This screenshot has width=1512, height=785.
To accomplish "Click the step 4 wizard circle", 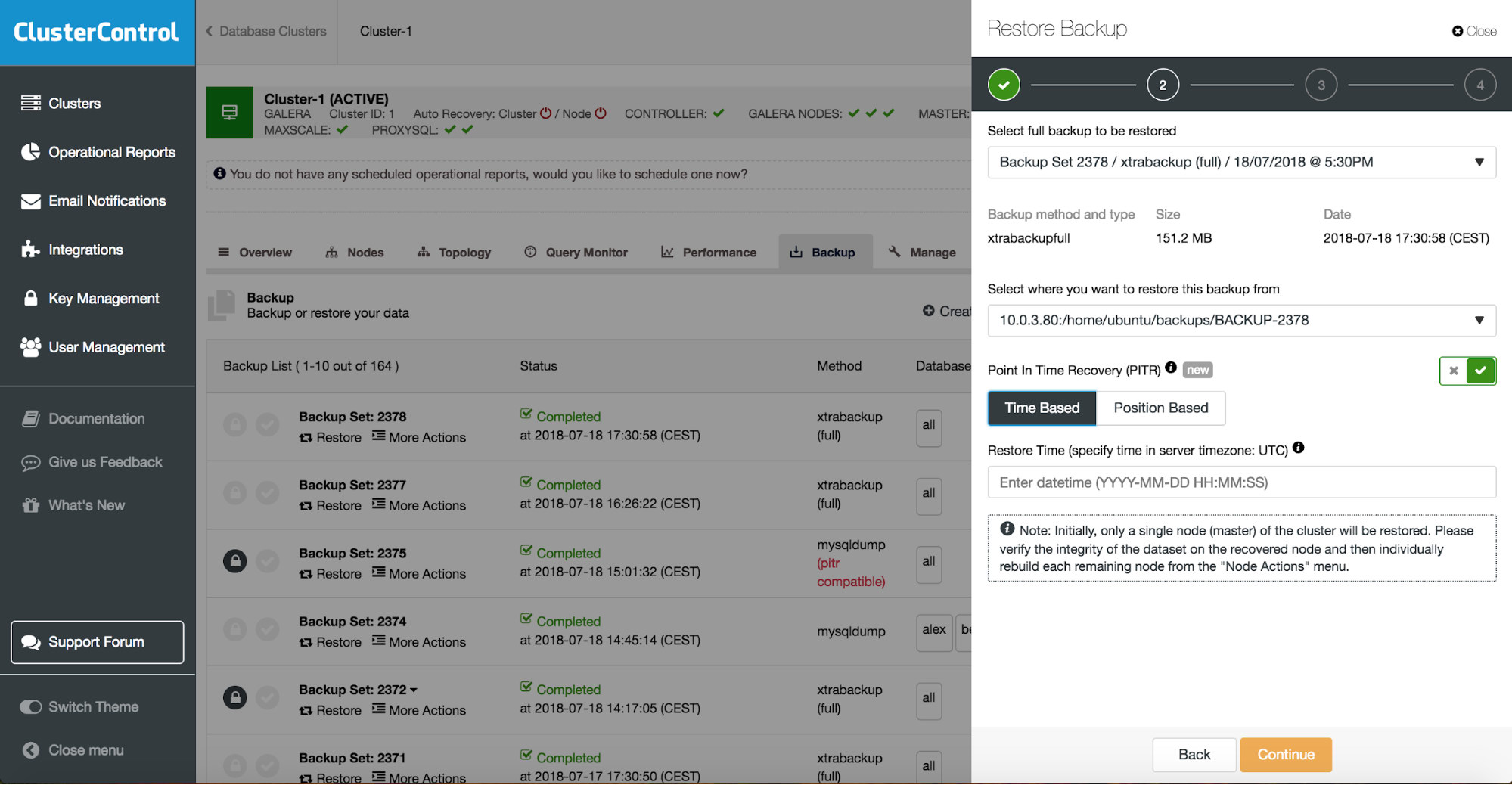I will coord(1480,85).
